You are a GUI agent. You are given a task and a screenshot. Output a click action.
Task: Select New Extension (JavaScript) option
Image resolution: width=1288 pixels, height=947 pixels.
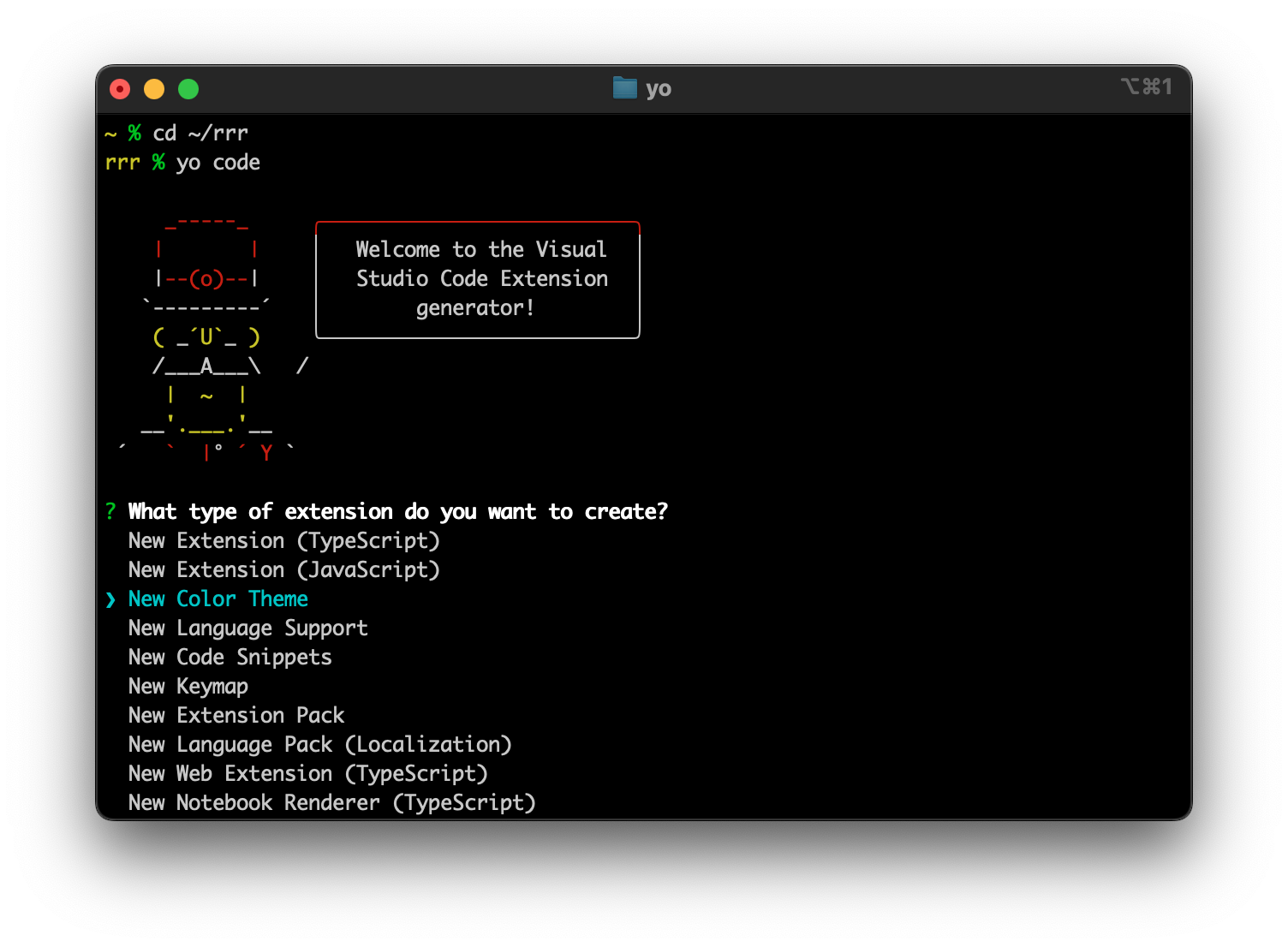click(x=283, y=570)
